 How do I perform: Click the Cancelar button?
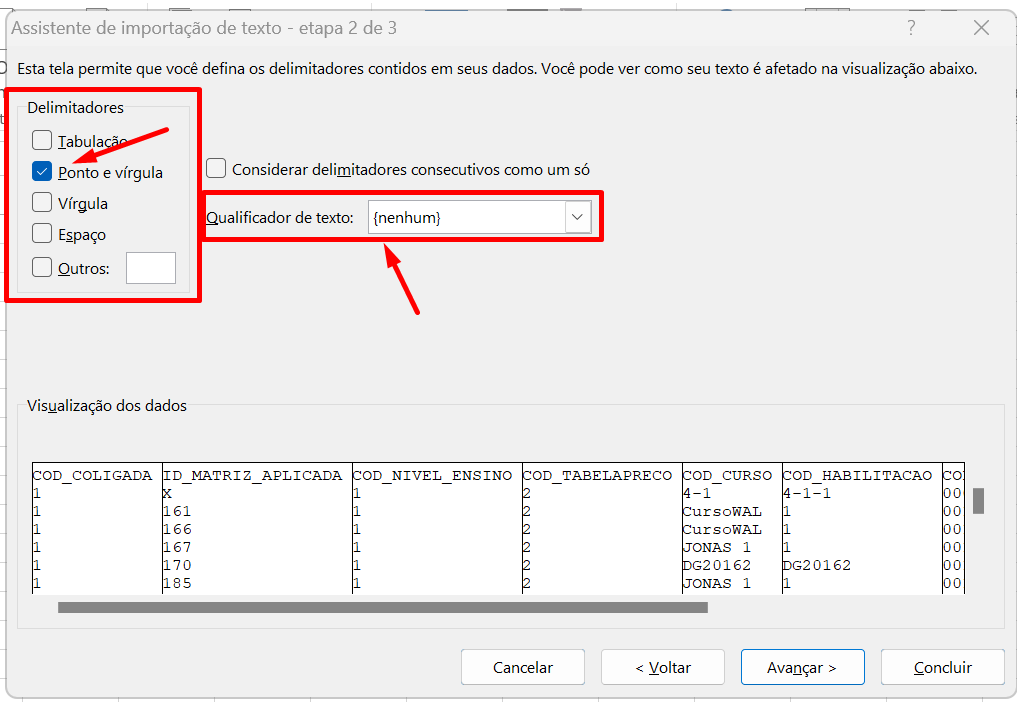tap(522, 667)
